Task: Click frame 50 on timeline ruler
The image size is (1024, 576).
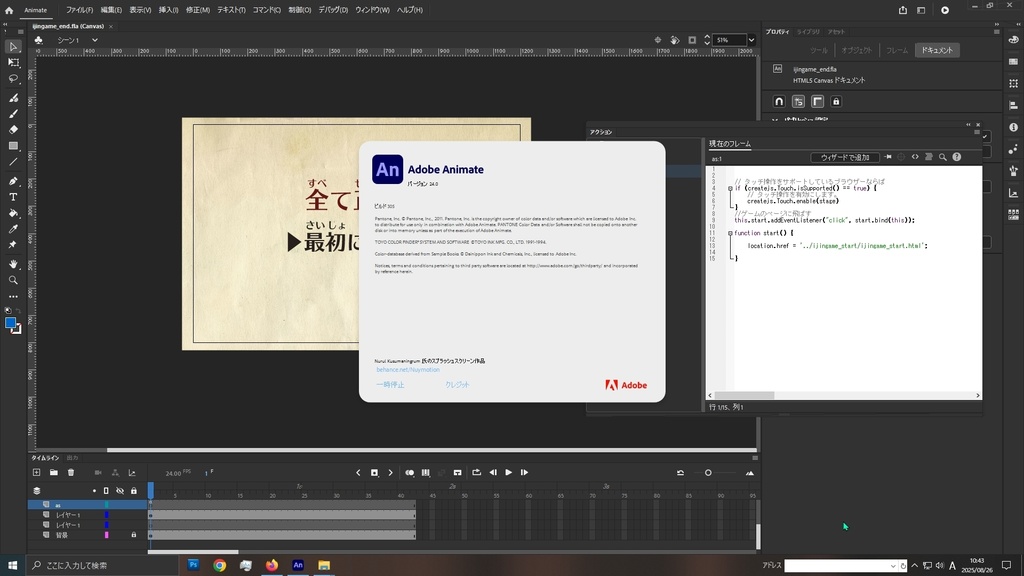Action: (x=464, y=496)
